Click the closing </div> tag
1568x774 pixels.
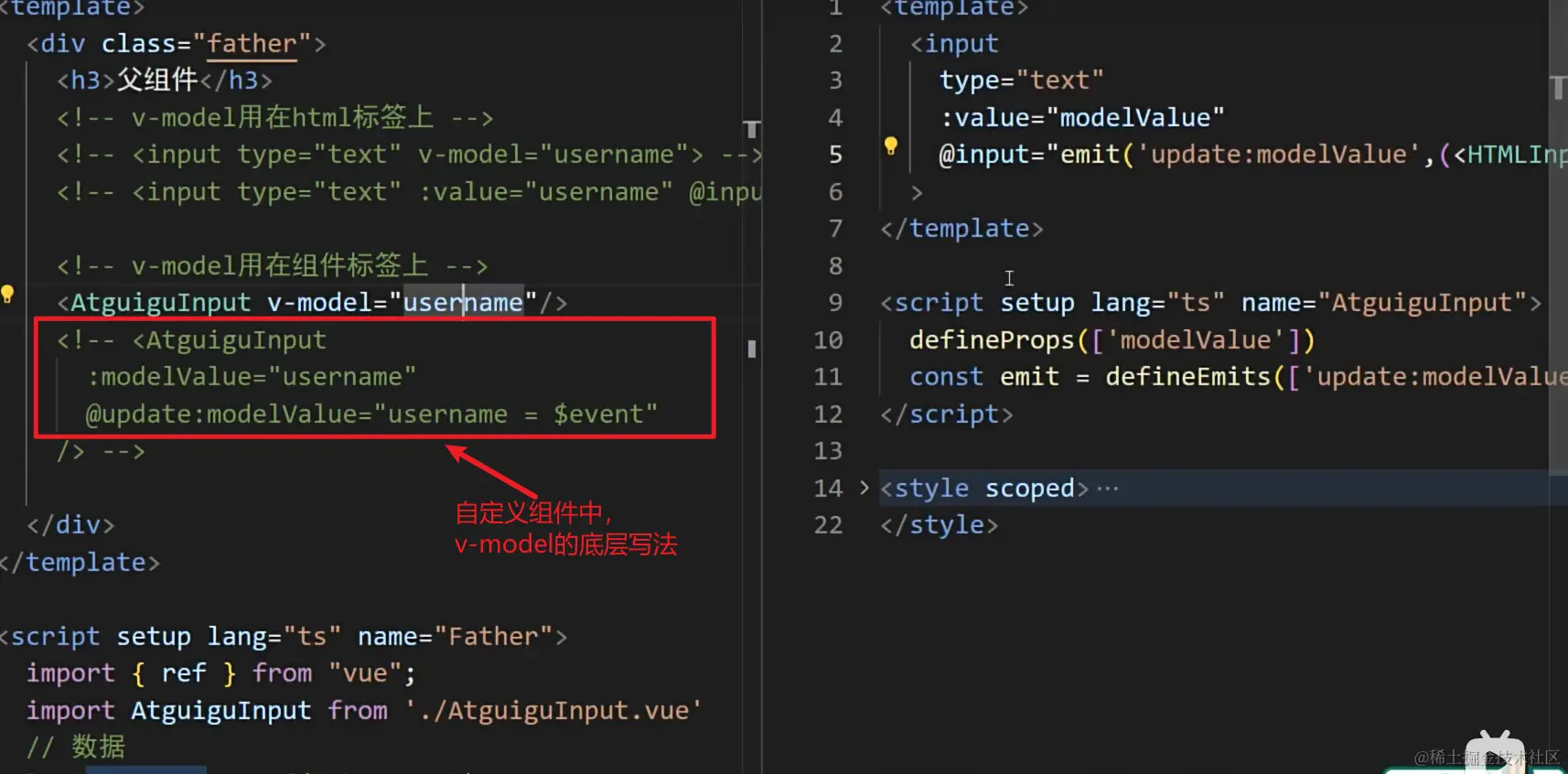[x=70, y=525]
